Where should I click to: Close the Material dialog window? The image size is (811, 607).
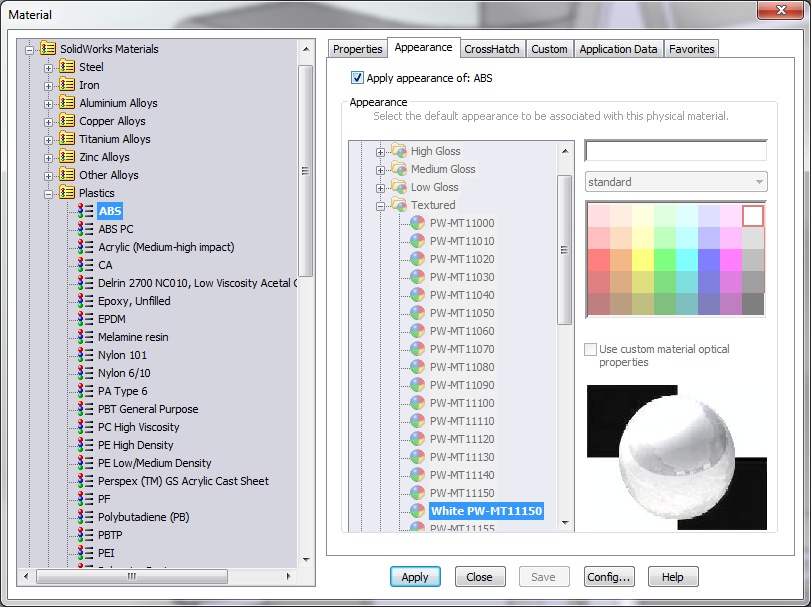(x=780, y=10)
